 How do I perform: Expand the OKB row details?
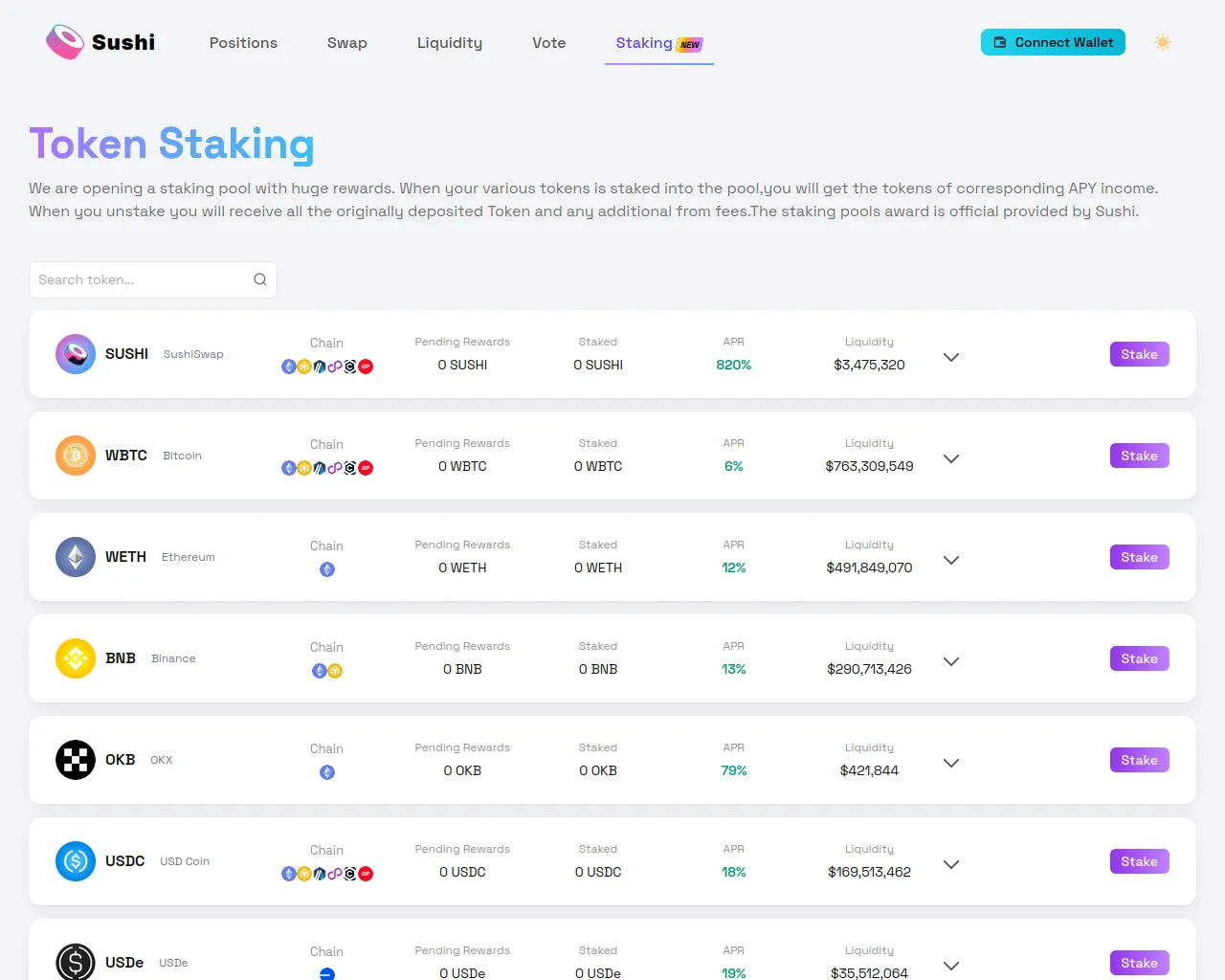point(951,763)
